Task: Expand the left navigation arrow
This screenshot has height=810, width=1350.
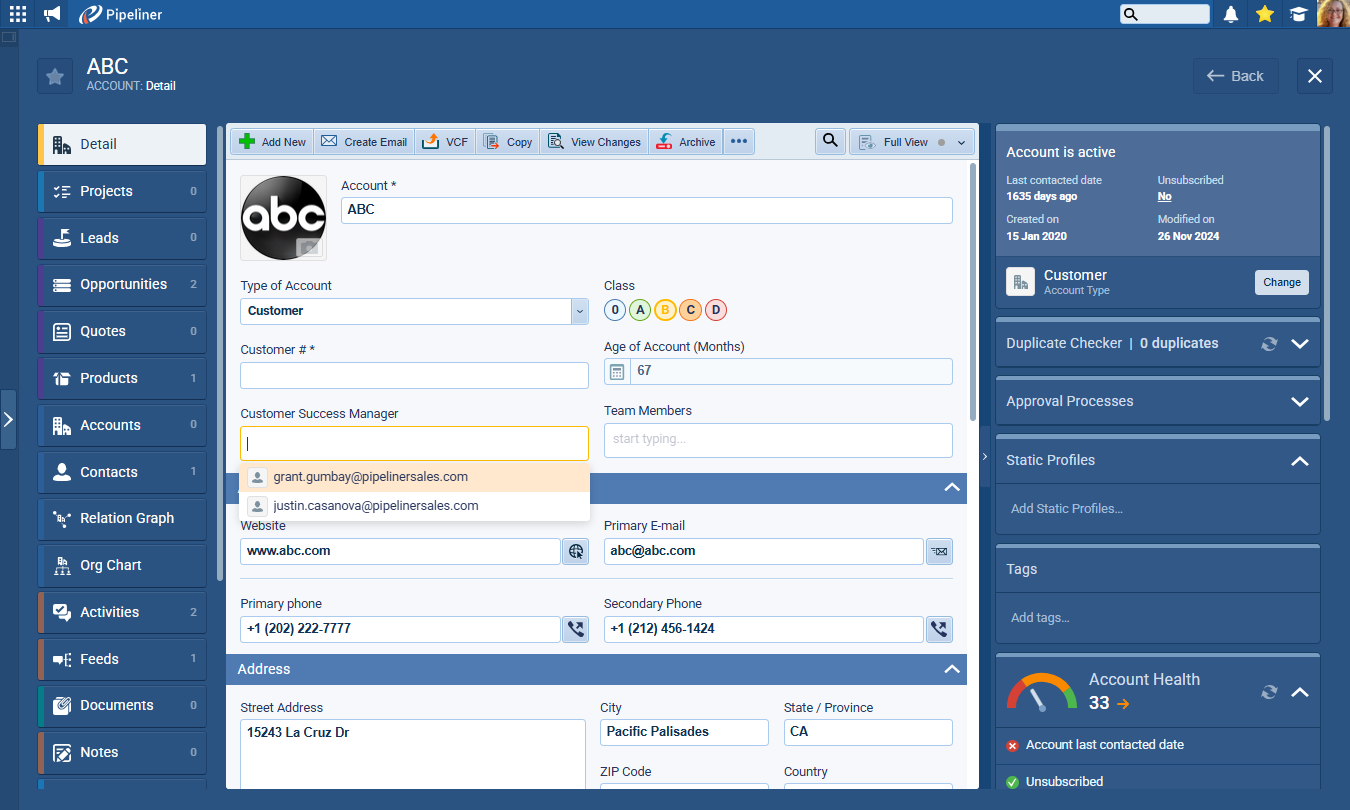Action: tap(8, 419)
